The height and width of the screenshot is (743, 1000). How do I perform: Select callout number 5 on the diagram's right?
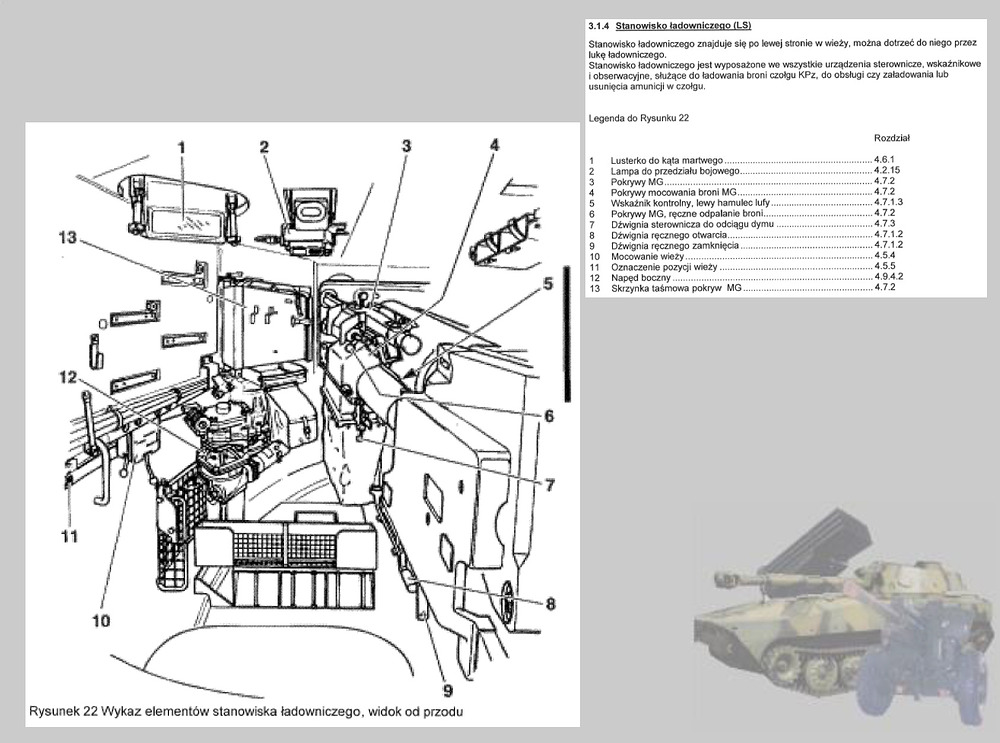(548, 283)
